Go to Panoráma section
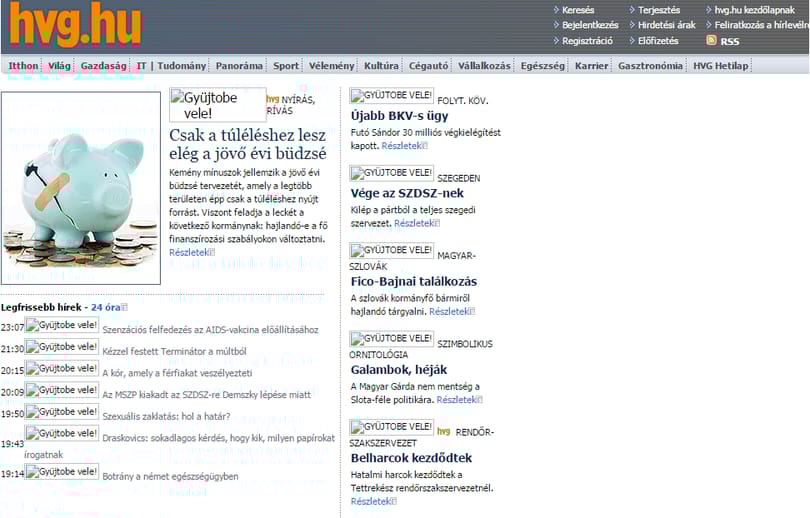 point(239,66)
